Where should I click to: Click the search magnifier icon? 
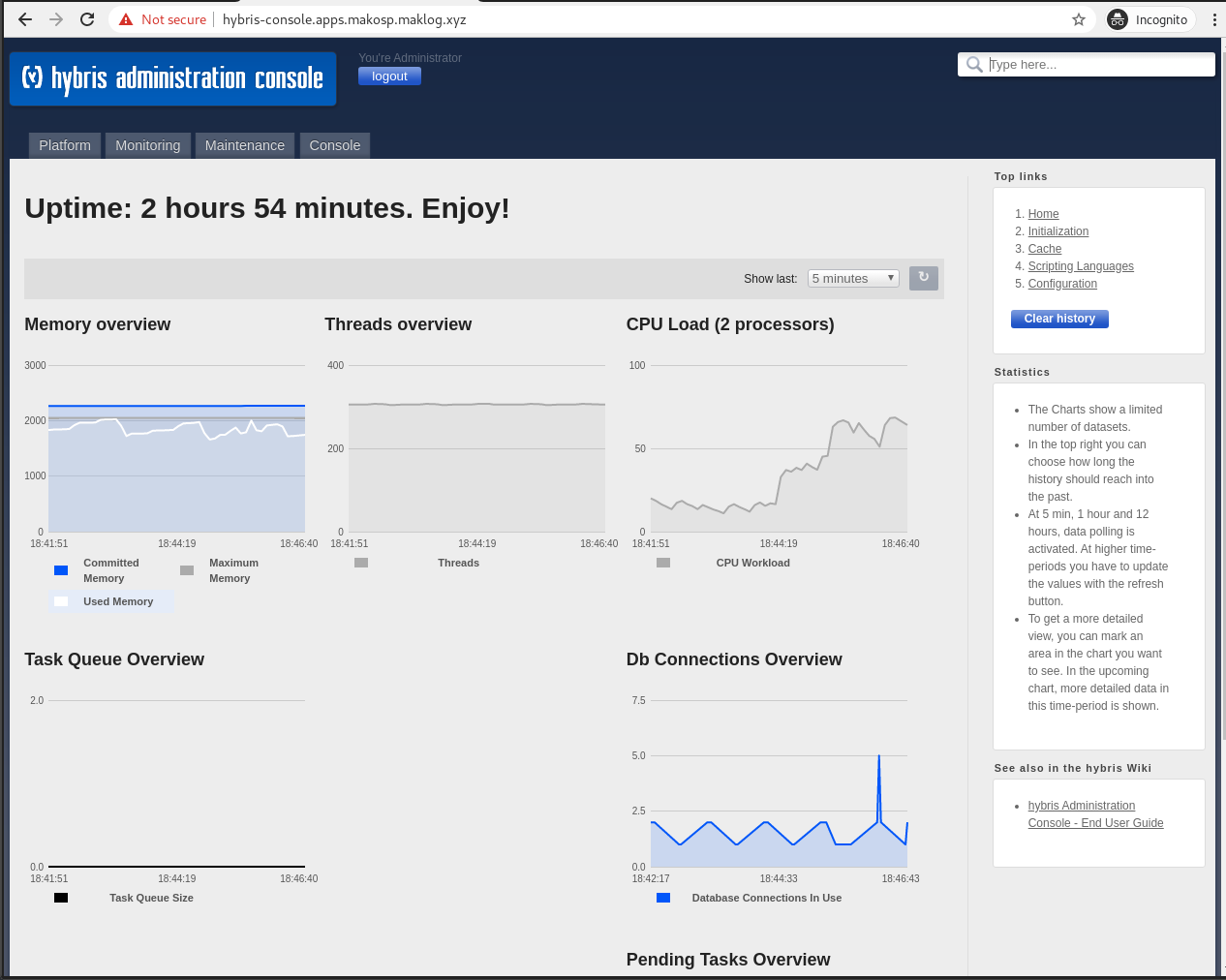[974, 65]
